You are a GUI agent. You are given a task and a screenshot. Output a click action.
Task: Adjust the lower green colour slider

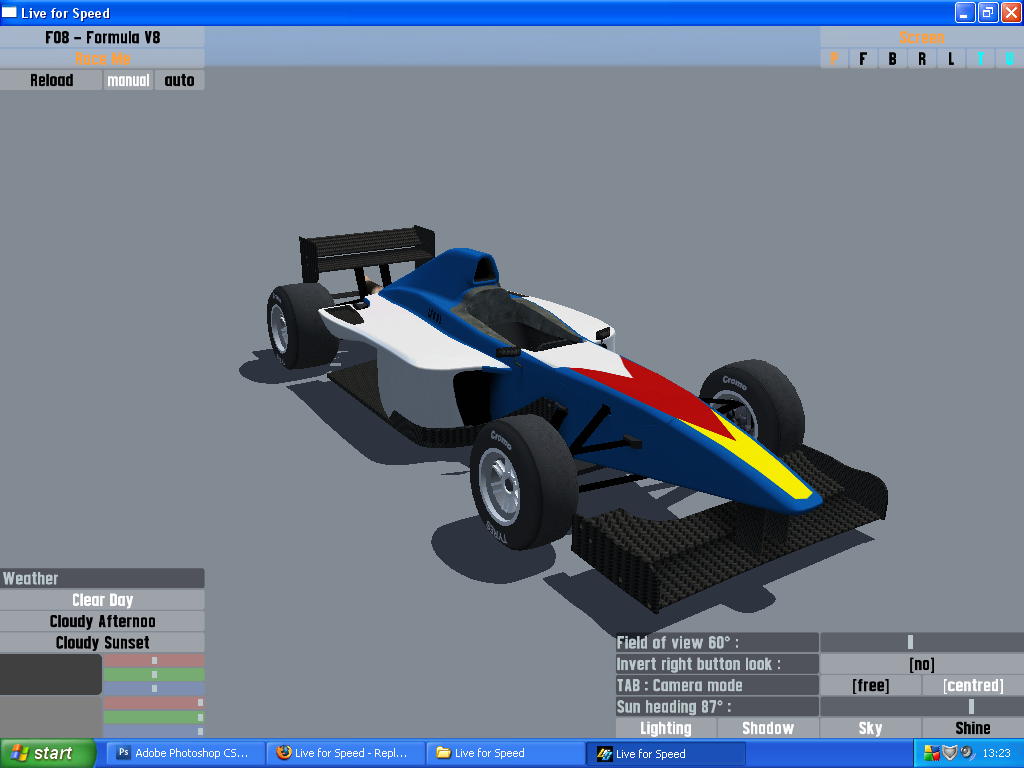(154, 717)
